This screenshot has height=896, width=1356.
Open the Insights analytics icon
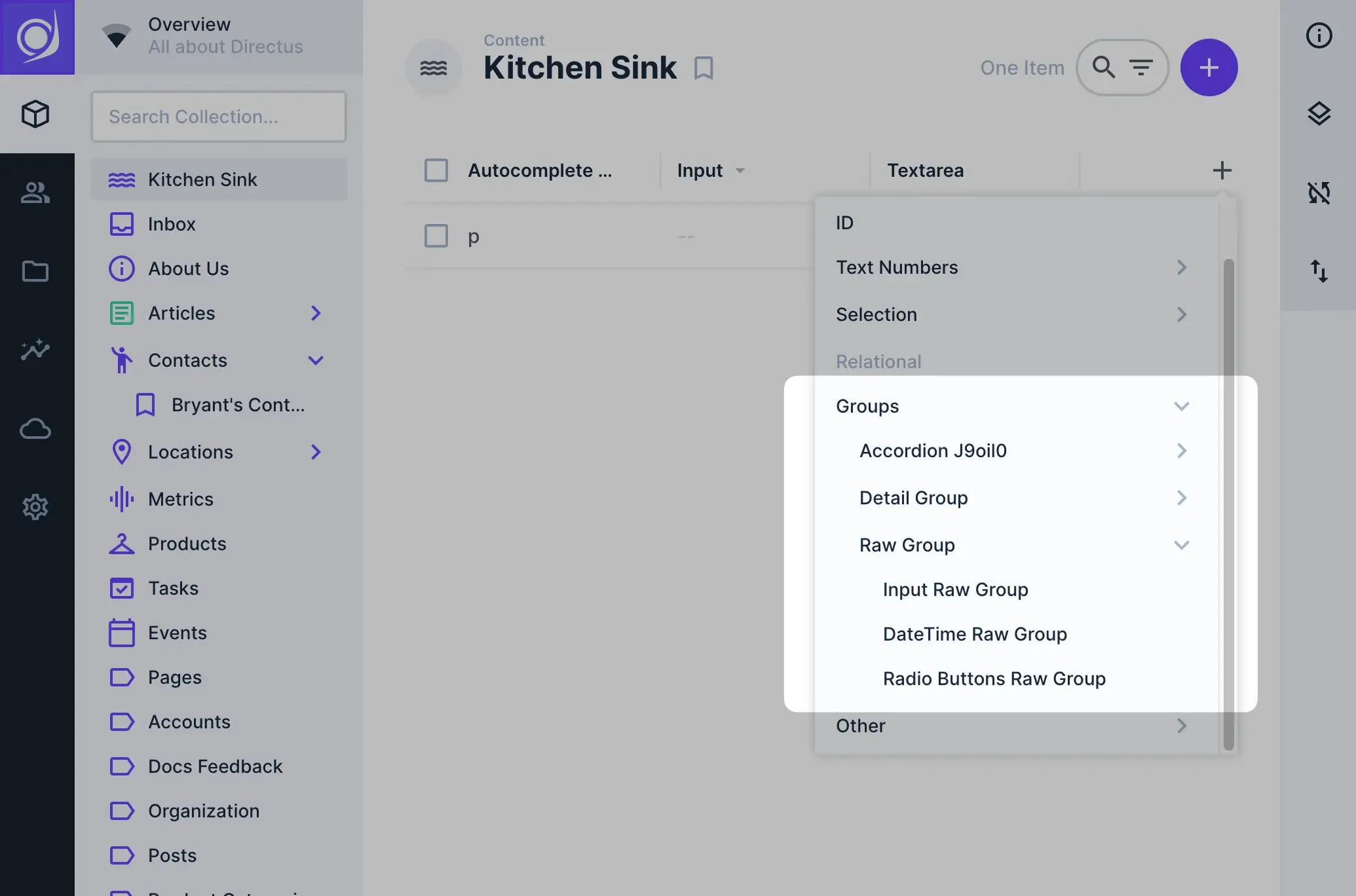(x=36, y=350)
